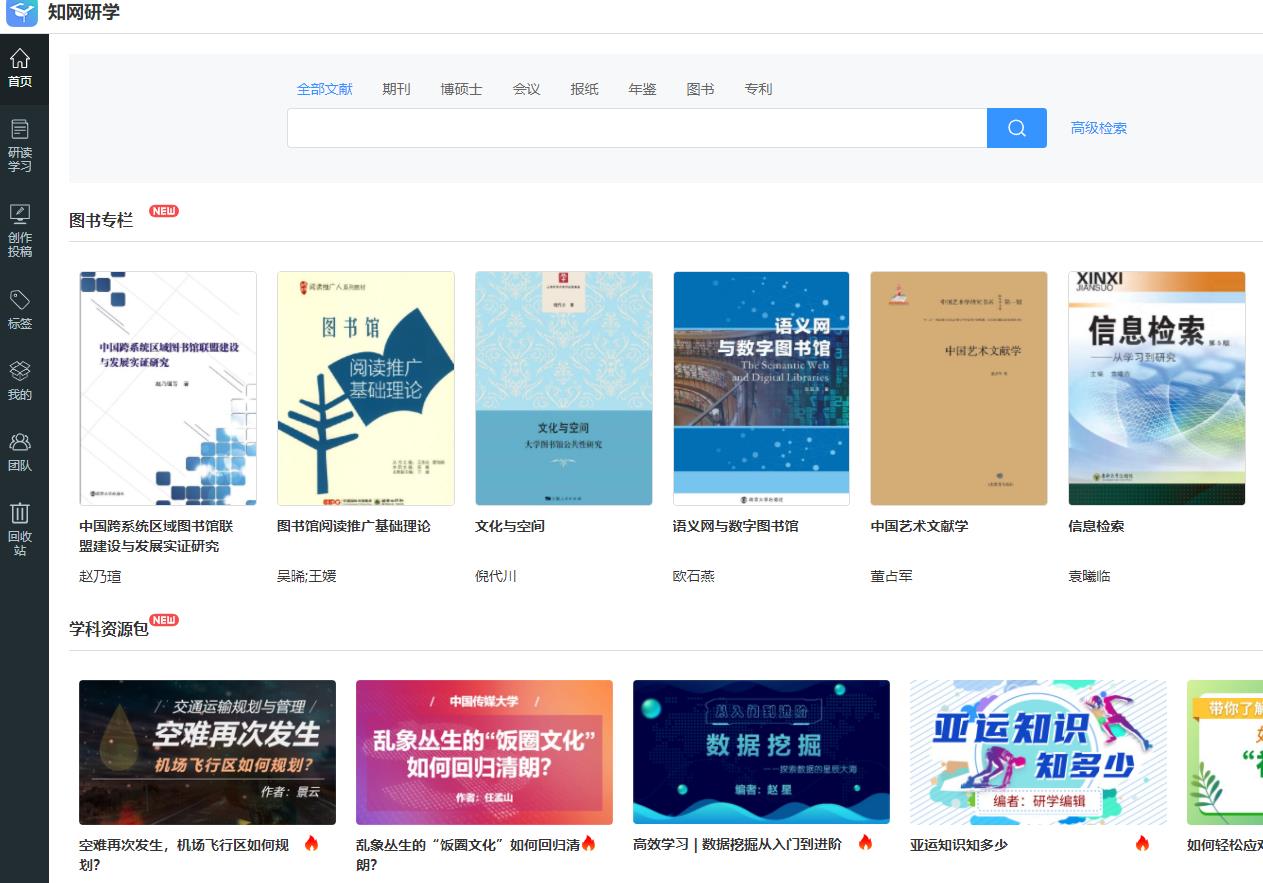Screen dimensions: 1263x883
Task: Open the 信息检索 book cover
Action: tap(1156, 388)
